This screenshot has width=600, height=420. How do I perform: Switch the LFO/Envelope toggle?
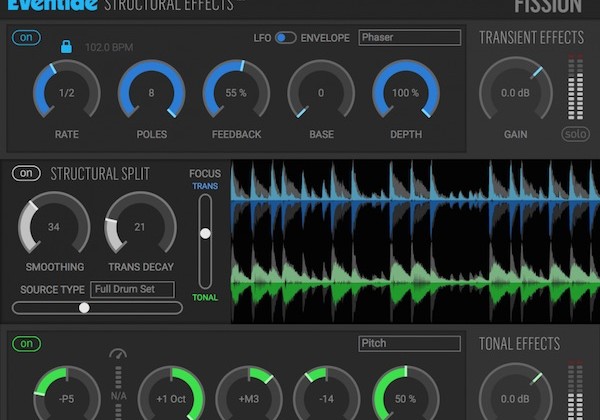click(286, 38)
